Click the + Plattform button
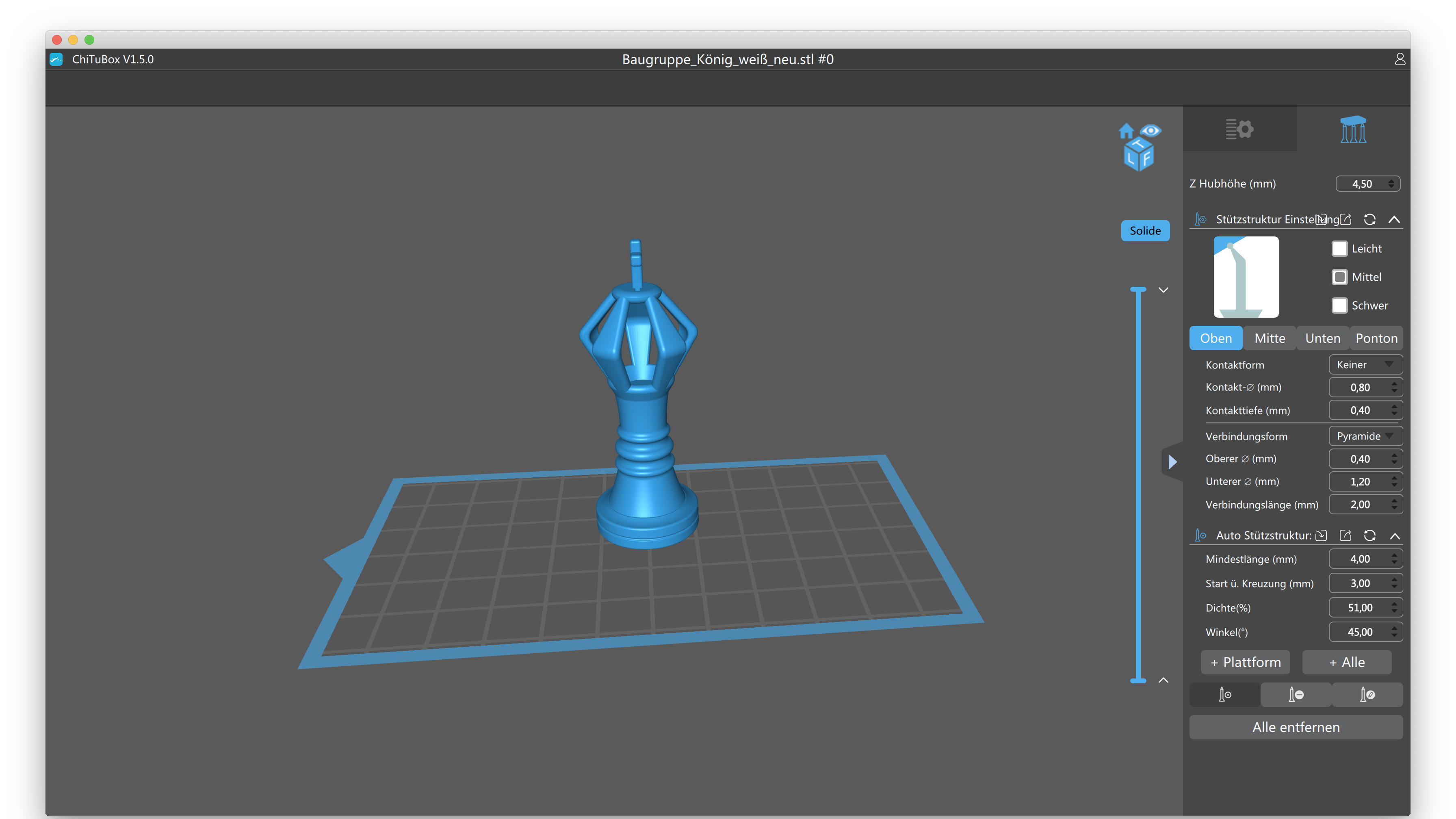 coord(1245,663)
